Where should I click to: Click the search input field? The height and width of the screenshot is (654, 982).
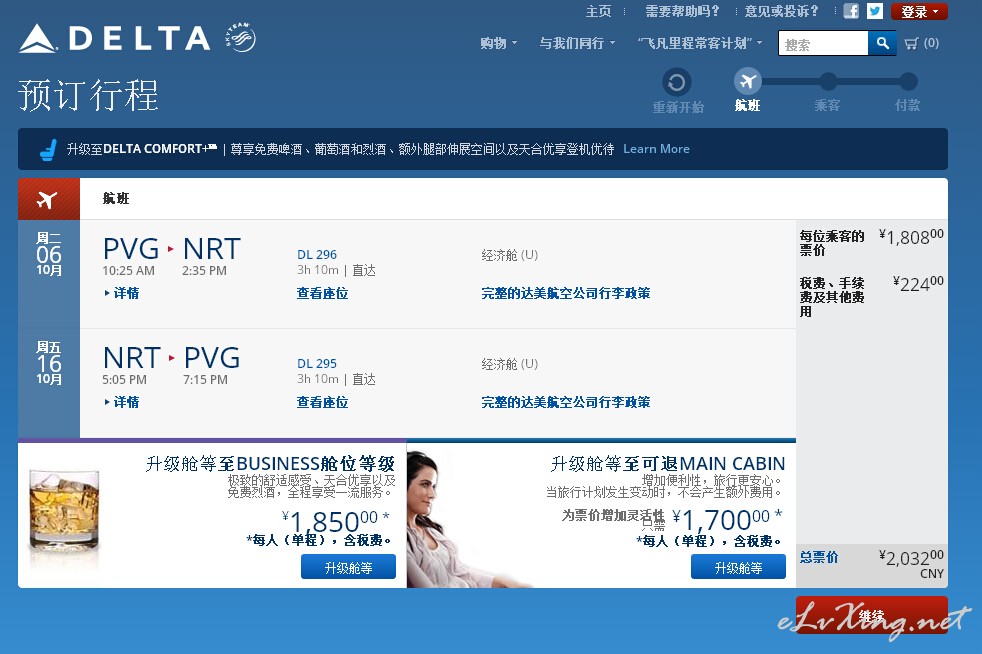point(823,43)
